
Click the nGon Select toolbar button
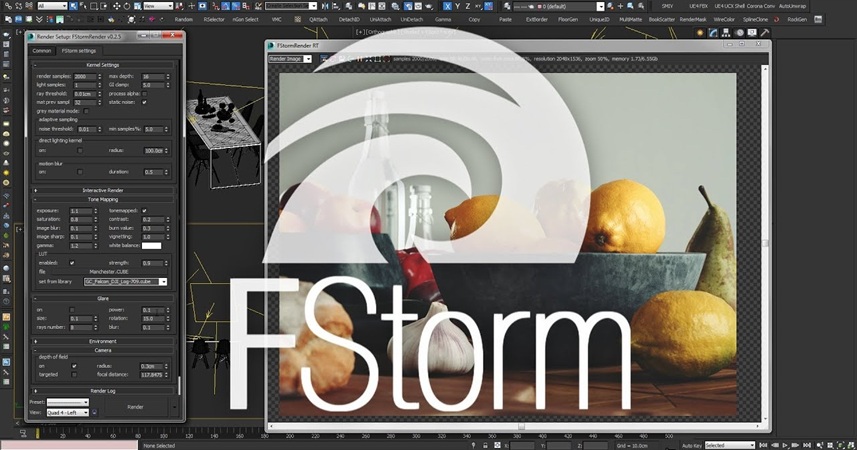245,19
